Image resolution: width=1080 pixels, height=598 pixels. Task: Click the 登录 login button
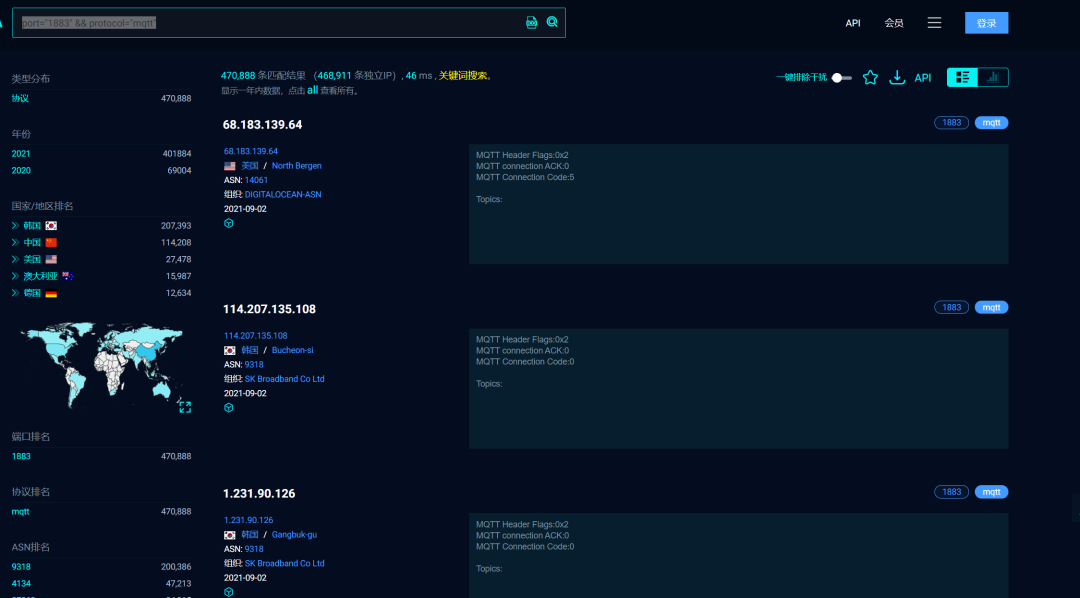point(986,23)
